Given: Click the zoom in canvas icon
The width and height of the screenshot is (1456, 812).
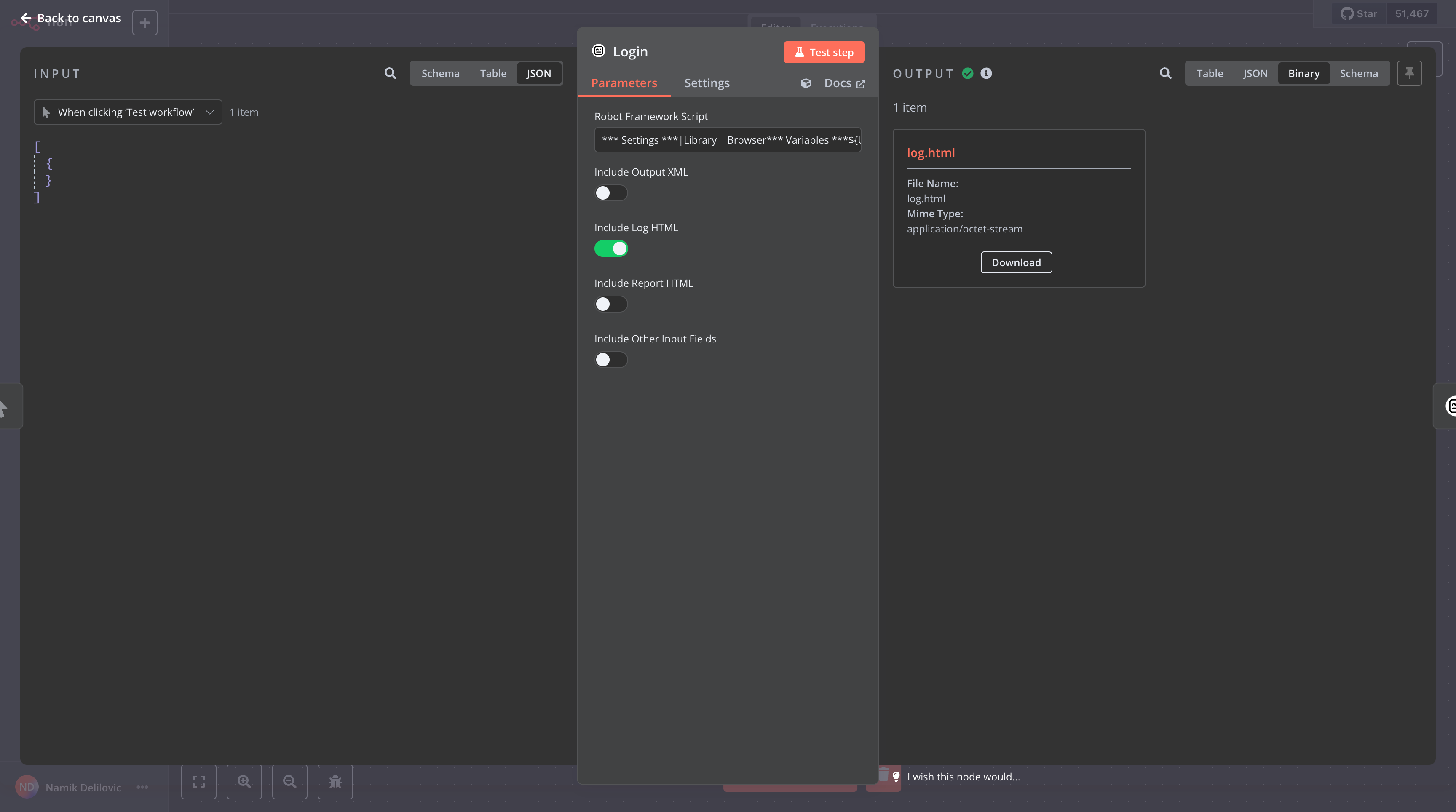Looking at the screenshot, I should point(244,782).
